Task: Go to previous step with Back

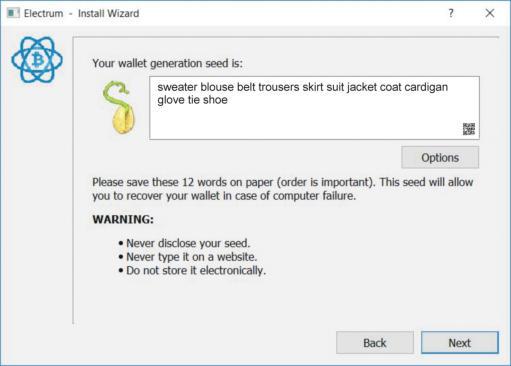Action: pos(375,343)
